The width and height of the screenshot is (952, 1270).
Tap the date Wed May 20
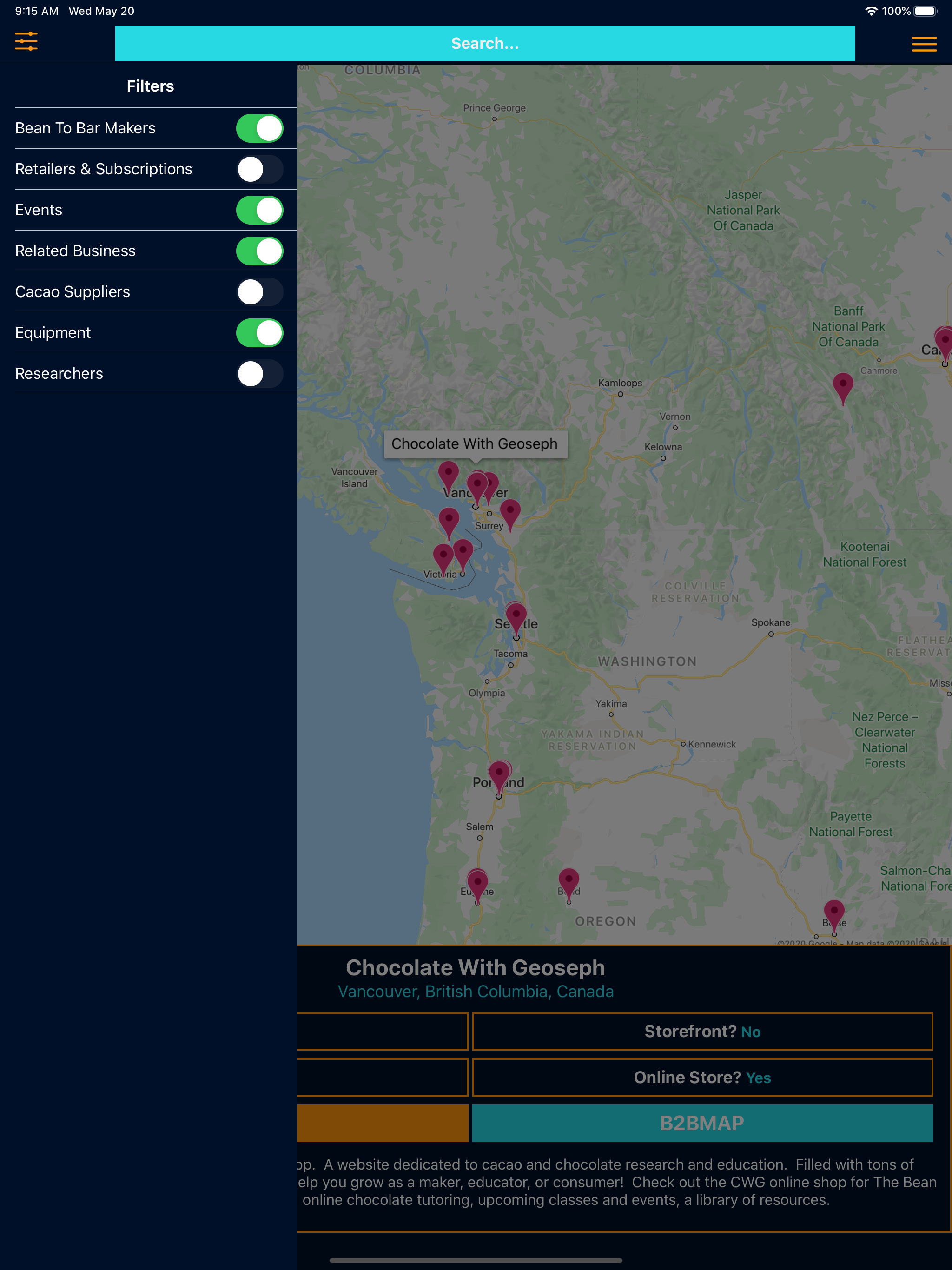tap(102, 11)
